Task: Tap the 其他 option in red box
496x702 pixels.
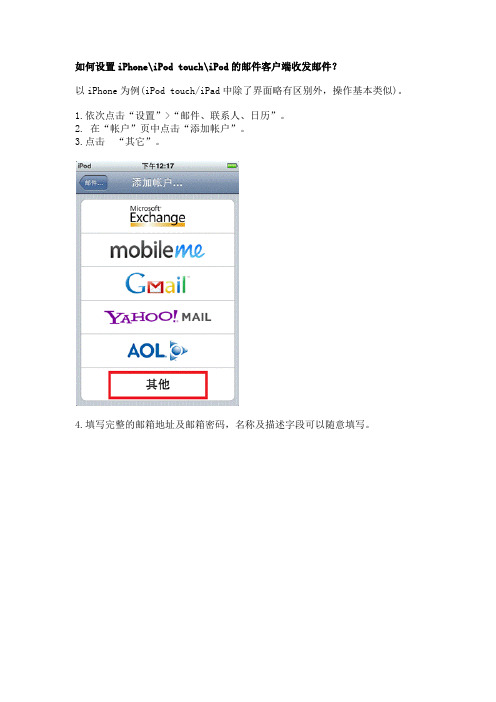Action: click(x=158, y=385)
